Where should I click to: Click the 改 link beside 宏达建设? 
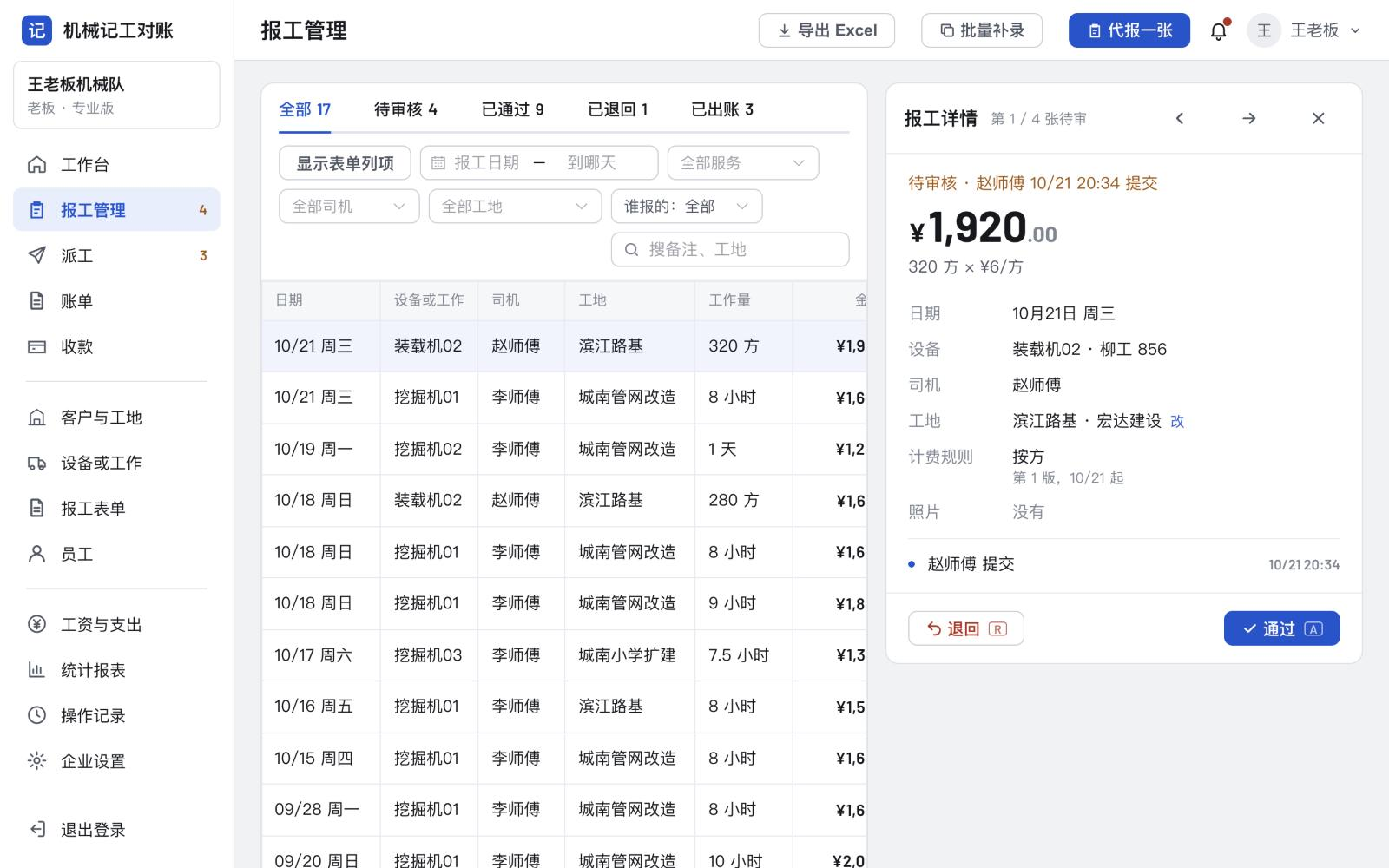point(1177,421)
